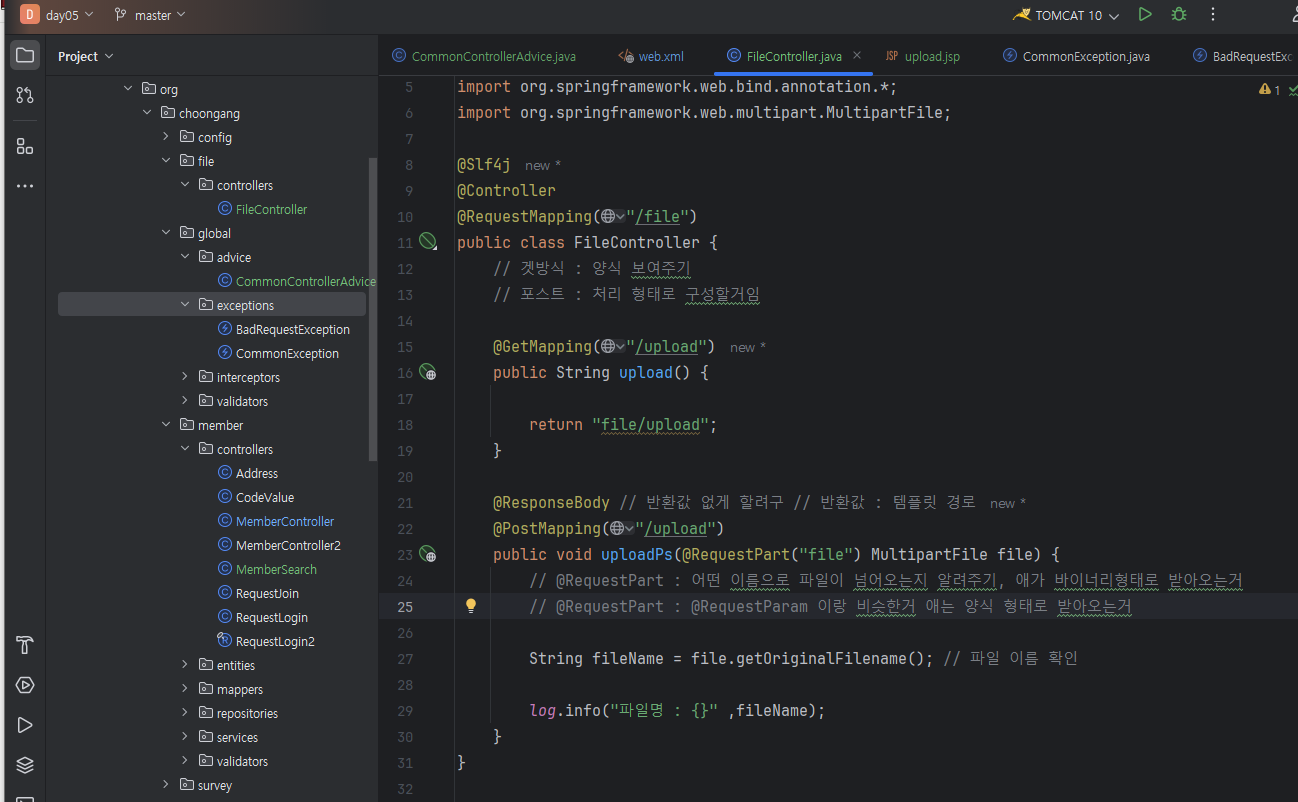Click the request mapping gutter icon on line 16
Screen dimensions: 1298x802
[x=428, y=372]
